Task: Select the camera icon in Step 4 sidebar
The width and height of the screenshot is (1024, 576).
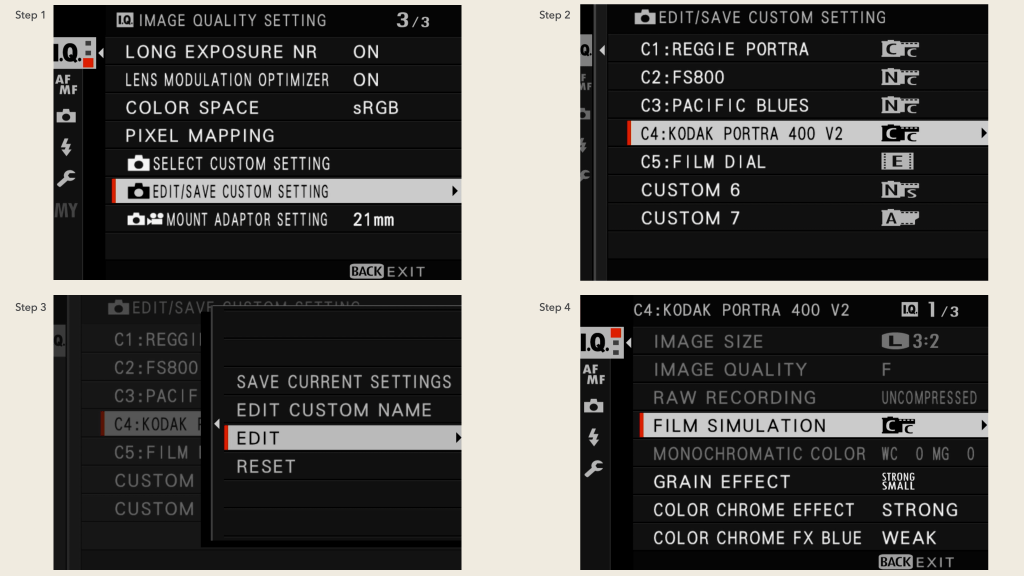Action: (594, 406)
